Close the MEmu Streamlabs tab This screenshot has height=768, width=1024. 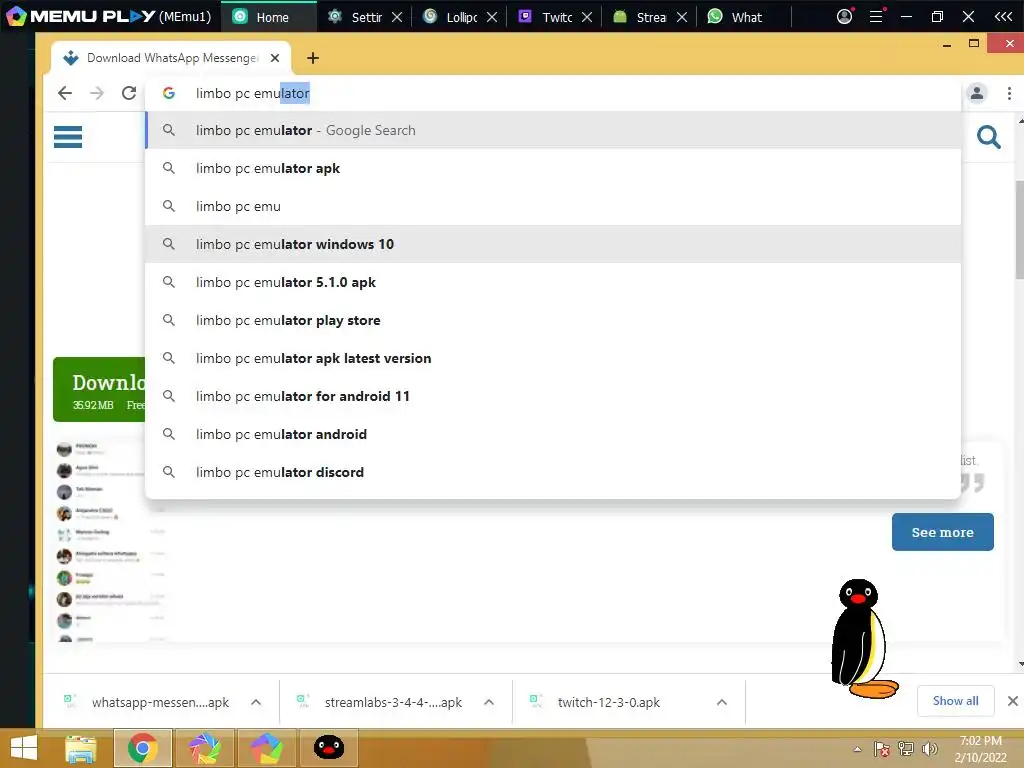pos(682,17)
